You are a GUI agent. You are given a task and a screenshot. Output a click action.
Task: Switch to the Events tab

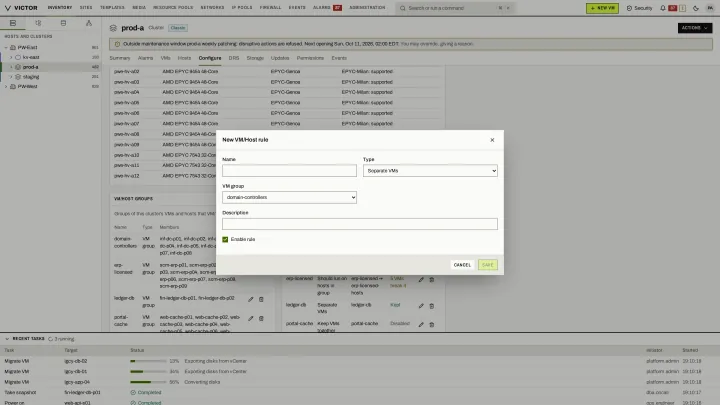point(339,58)
